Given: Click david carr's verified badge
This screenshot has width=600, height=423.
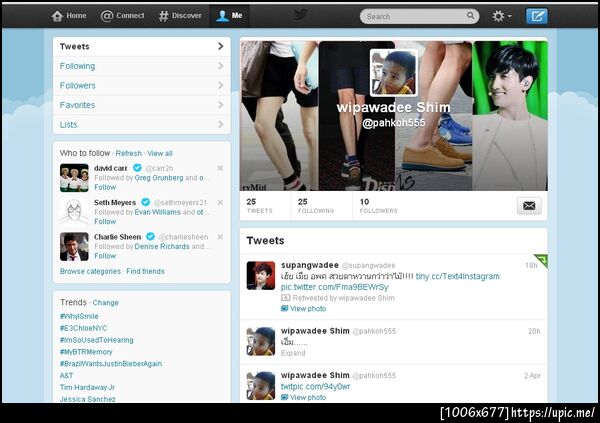Looking at the screenshot, I should (137, 168).
